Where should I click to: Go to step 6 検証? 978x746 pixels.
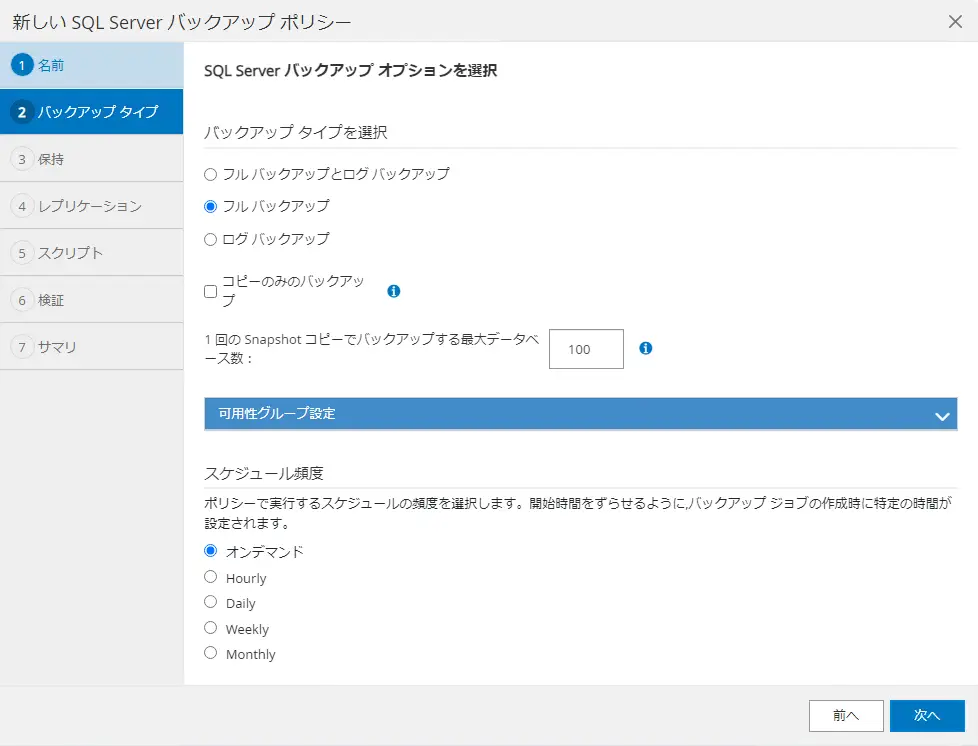(x=92, y=299)
